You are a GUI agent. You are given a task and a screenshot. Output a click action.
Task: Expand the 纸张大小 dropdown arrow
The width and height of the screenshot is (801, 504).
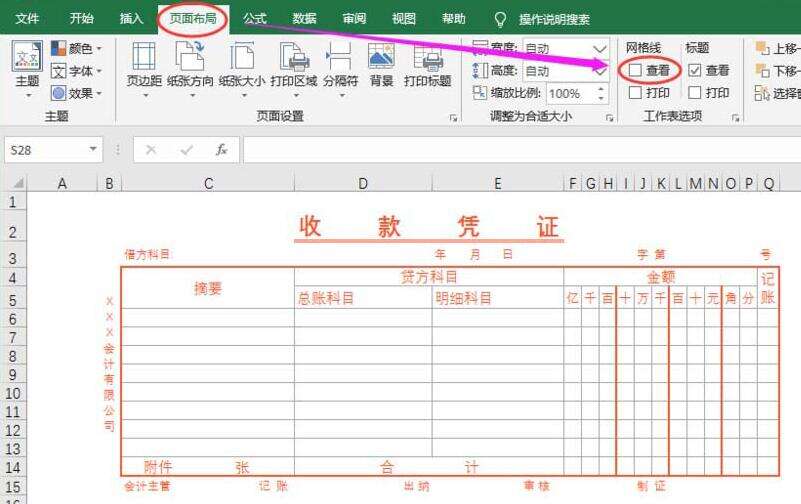point(244,95)
